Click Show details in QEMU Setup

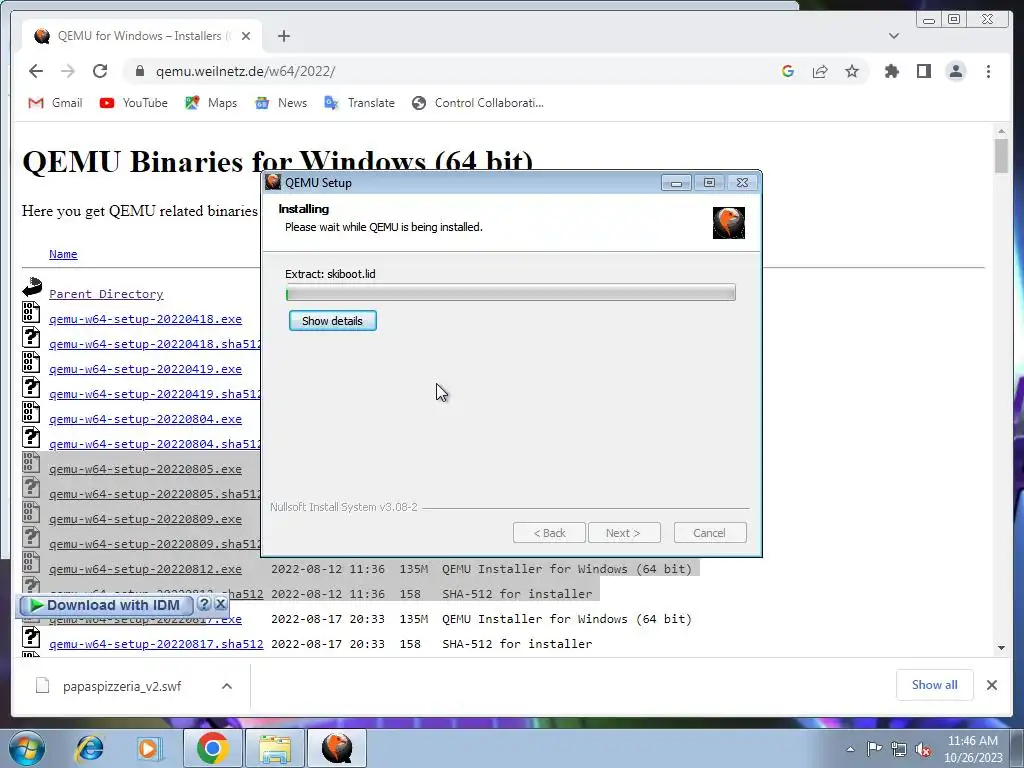click(332, 321)
